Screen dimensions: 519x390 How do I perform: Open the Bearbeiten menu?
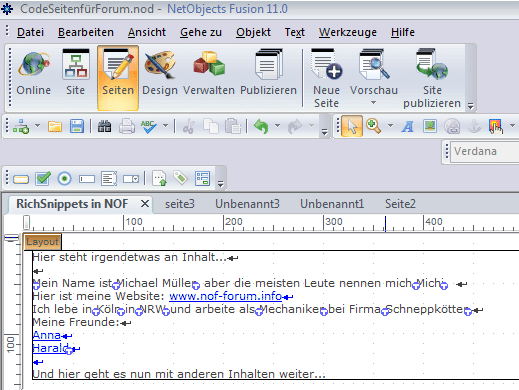[86, 32]
